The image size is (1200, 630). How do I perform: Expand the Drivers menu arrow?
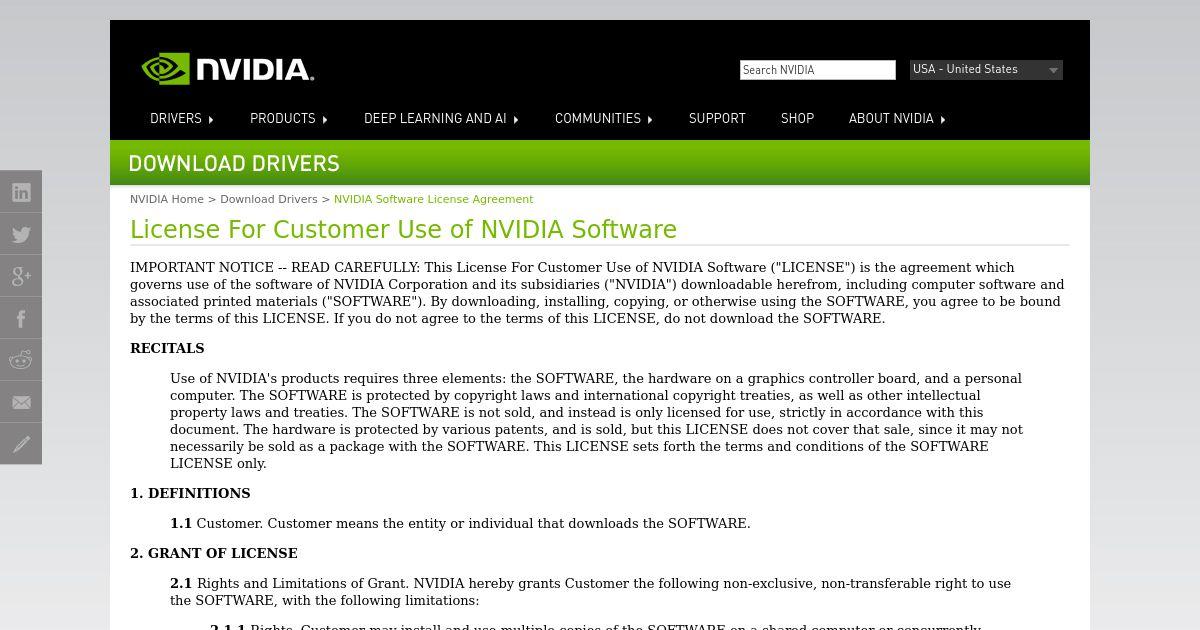point(211,120)
